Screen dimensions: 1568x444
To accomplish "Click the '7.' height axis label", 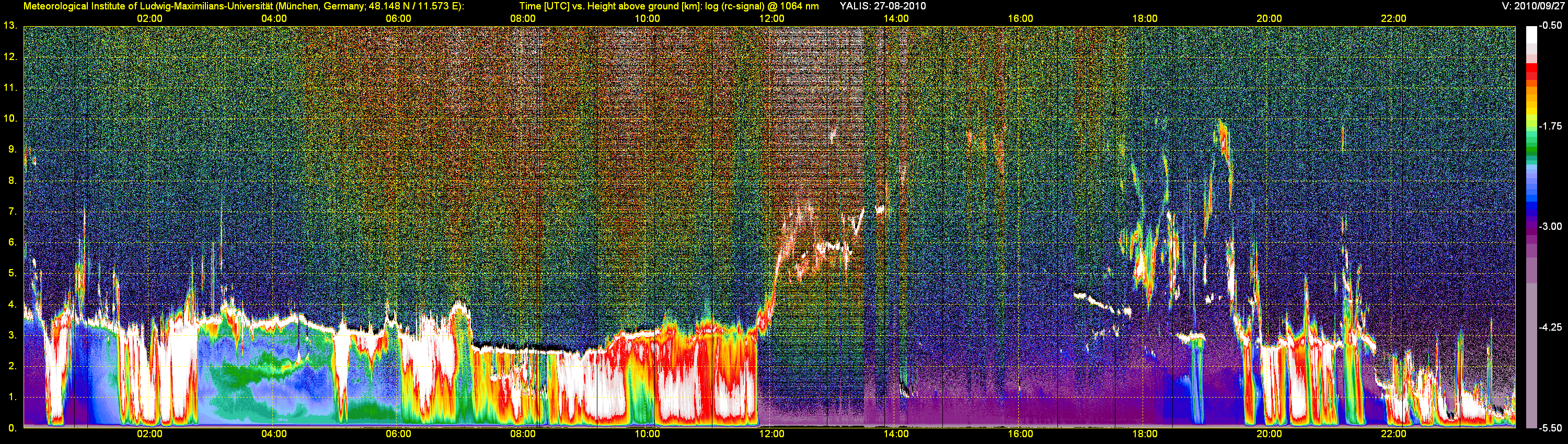I will [x=12, y=212].
